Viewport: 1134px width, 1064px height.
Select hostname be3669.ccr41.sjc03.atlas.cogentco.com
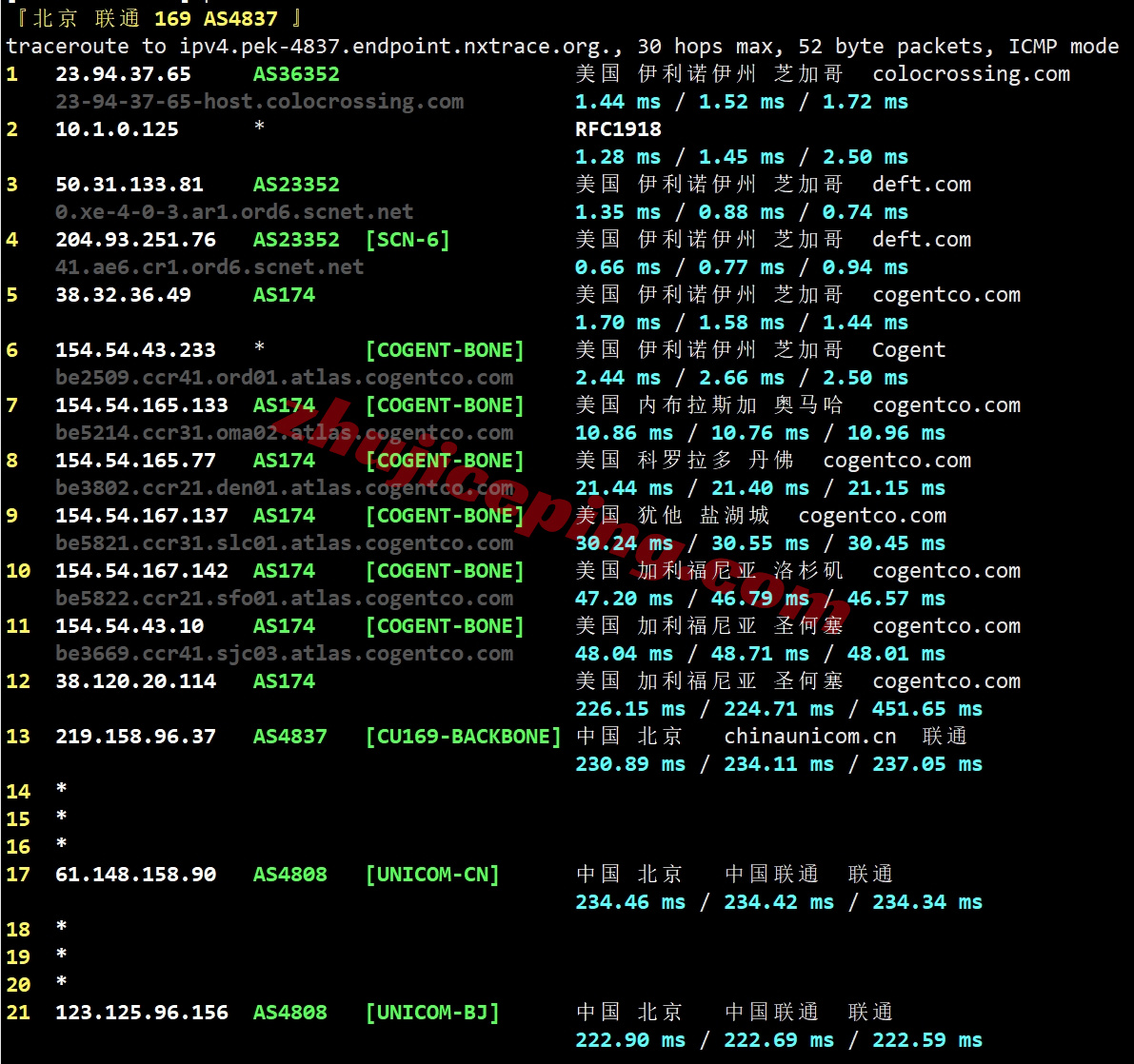tap(285, 654)
